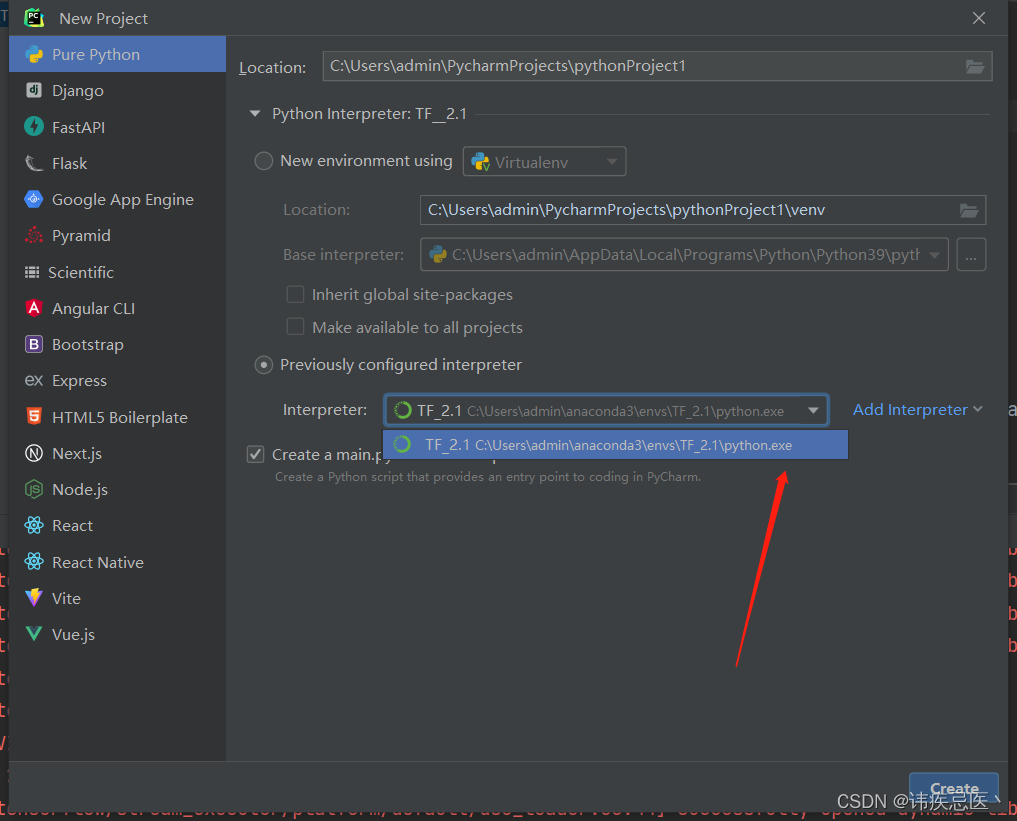This screenshot has height=821, width=1017.
Task: Click the Express ex icon
Action: coord(34,380)
